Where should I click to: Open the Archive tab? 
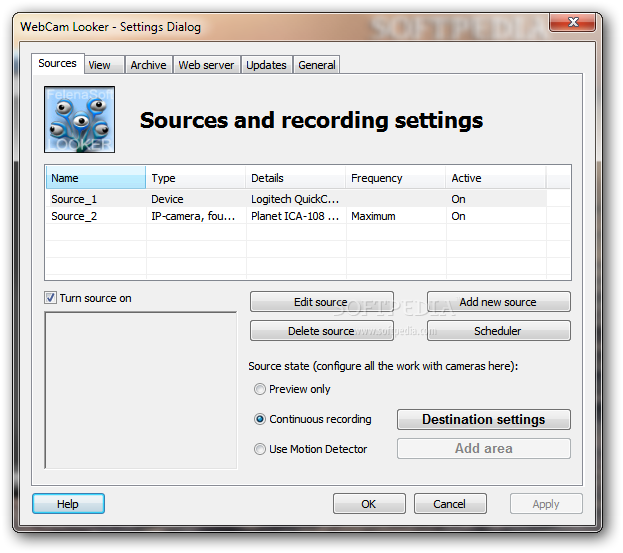coord(149,65)
